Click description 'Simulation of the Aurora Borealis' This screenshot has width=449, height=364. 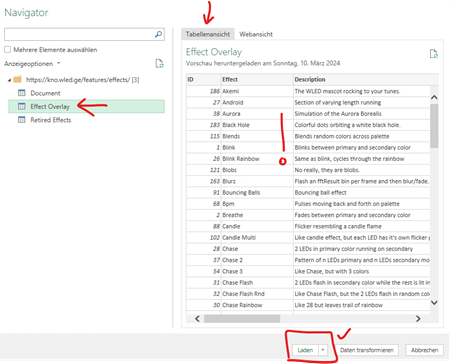[x=338, y=114]
